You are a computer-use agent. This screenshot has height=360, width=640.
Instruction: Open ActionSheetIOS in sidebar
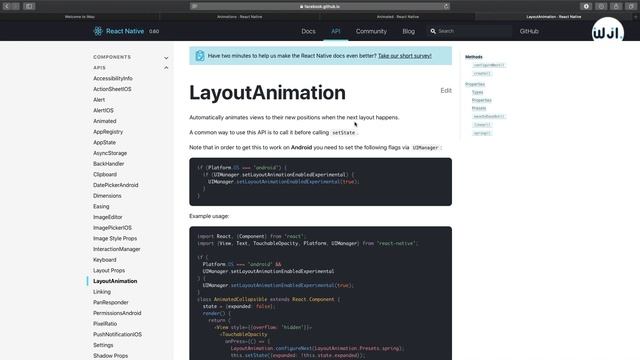pyautogui.click(x=112, y=89)
